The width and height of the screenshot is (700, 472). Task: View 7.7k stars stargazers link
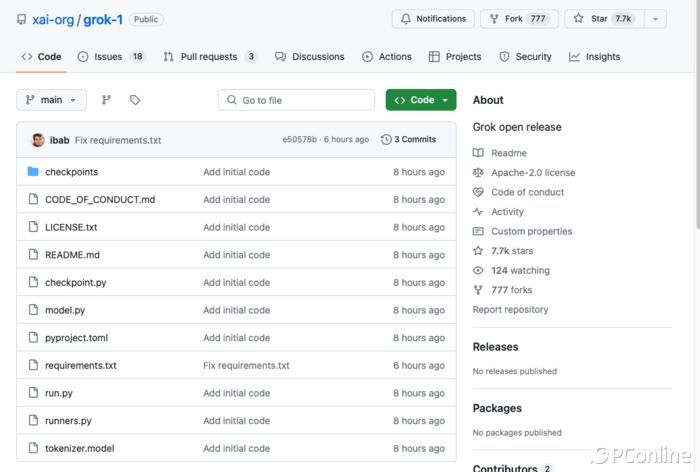tap(503, 251)
